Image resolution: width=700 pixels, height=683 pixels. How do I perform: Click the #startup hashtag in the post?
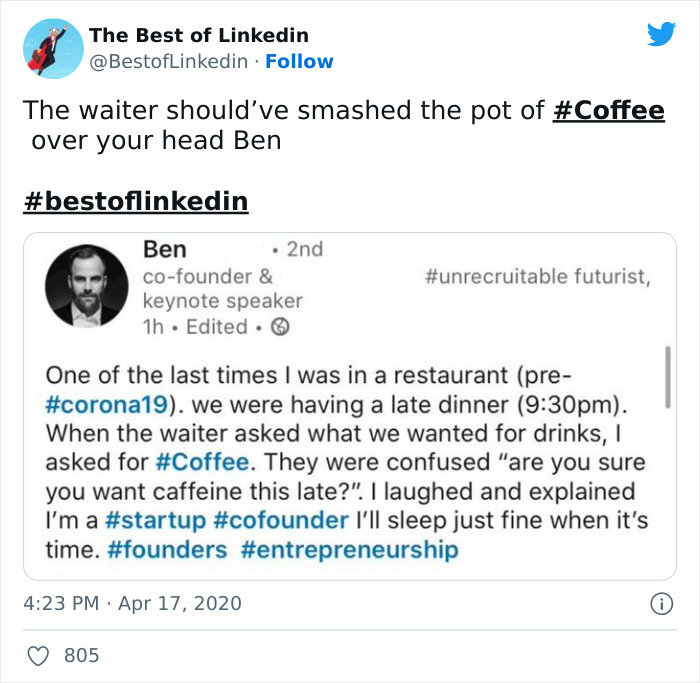(153, 521)
